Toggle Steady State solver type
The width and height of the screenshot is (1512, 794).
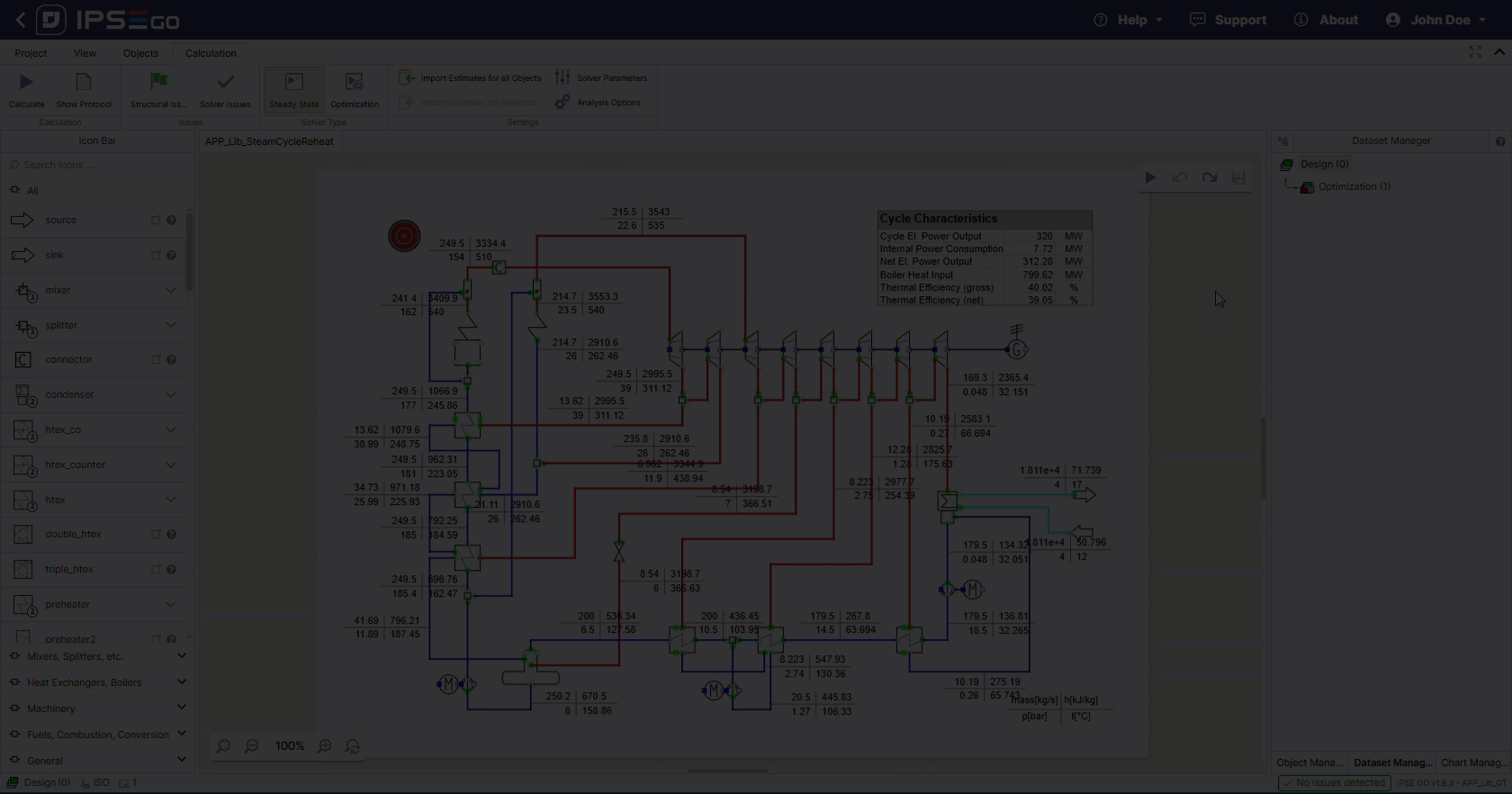(293, 90)
